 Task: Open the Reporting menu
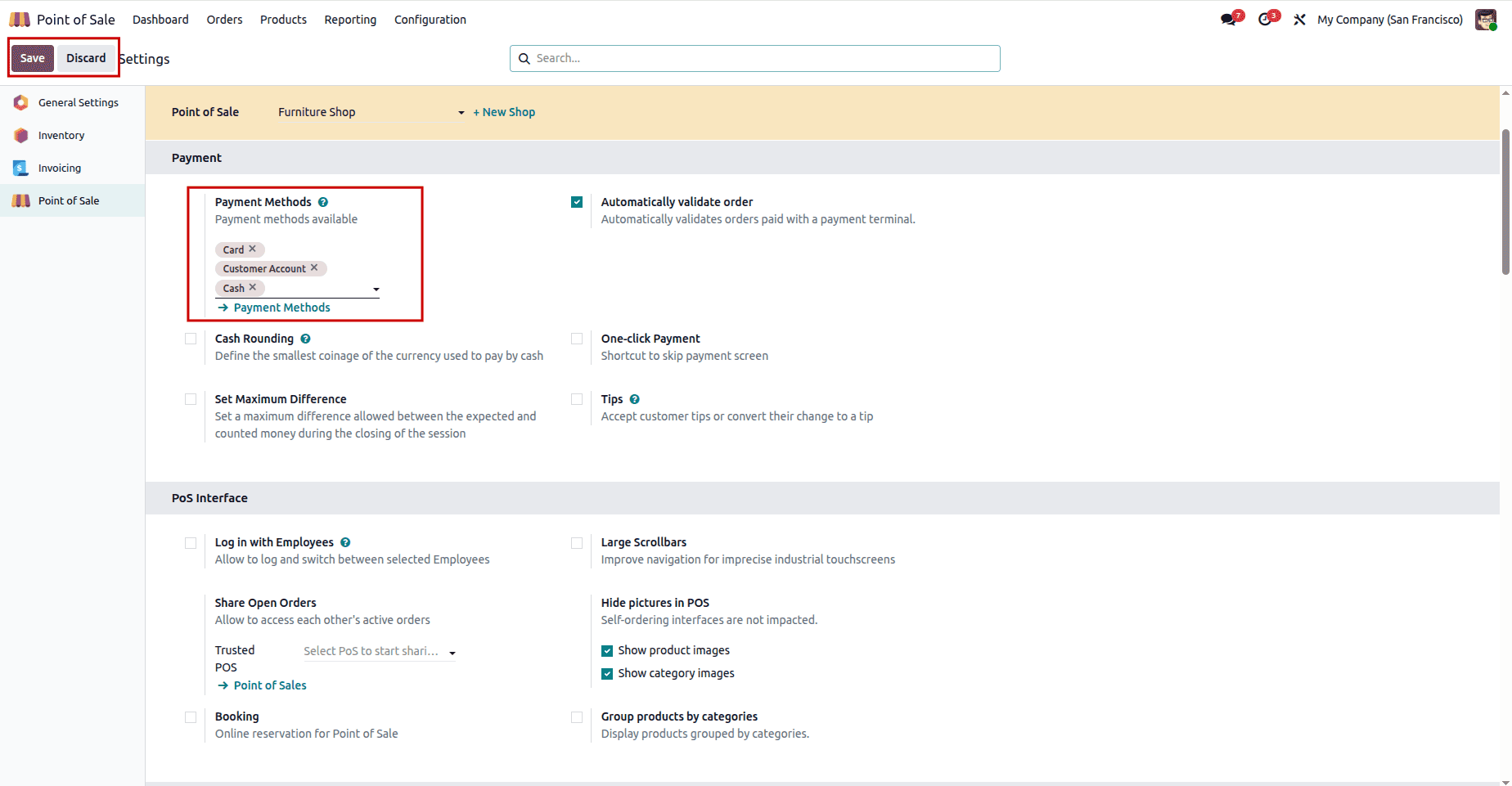350,20
